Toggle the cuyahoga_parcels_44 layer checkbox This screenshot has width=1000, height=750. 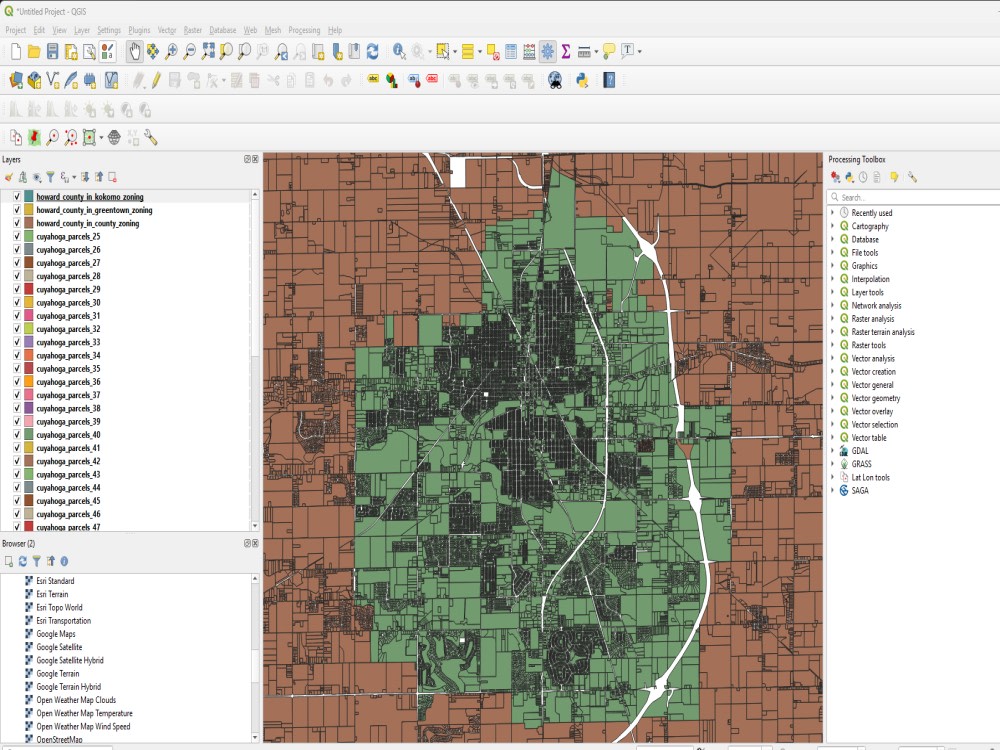(17, 488)
